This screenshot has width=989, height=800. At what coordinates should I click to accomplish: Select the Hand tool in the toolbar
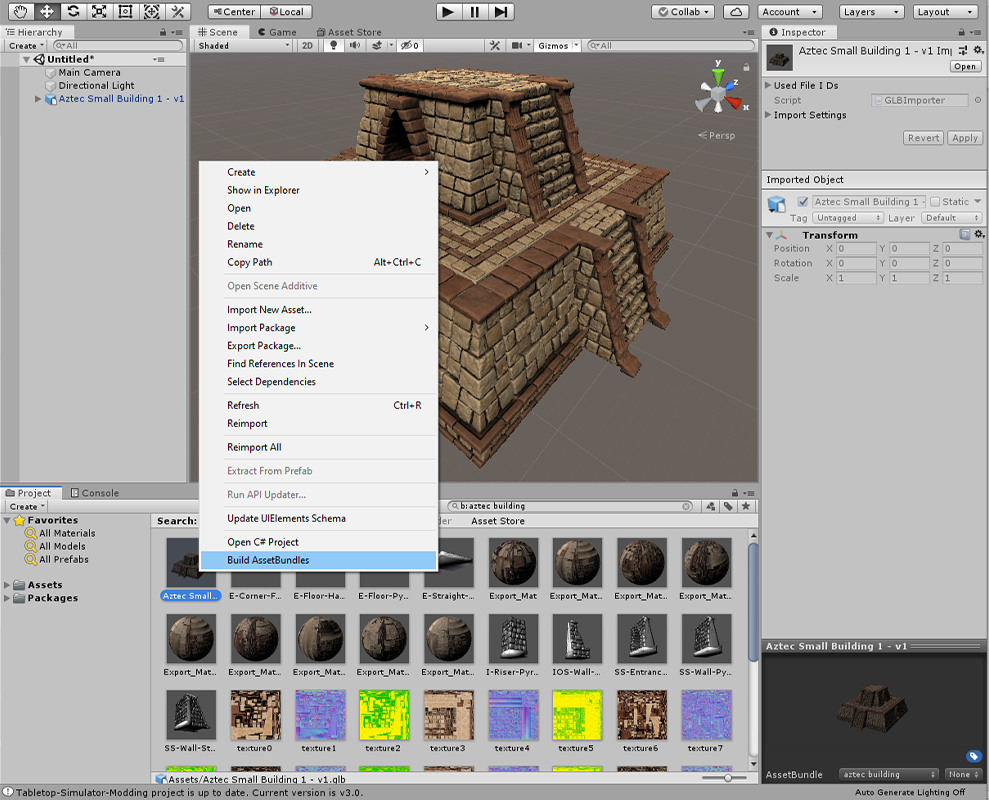point(20,11)
